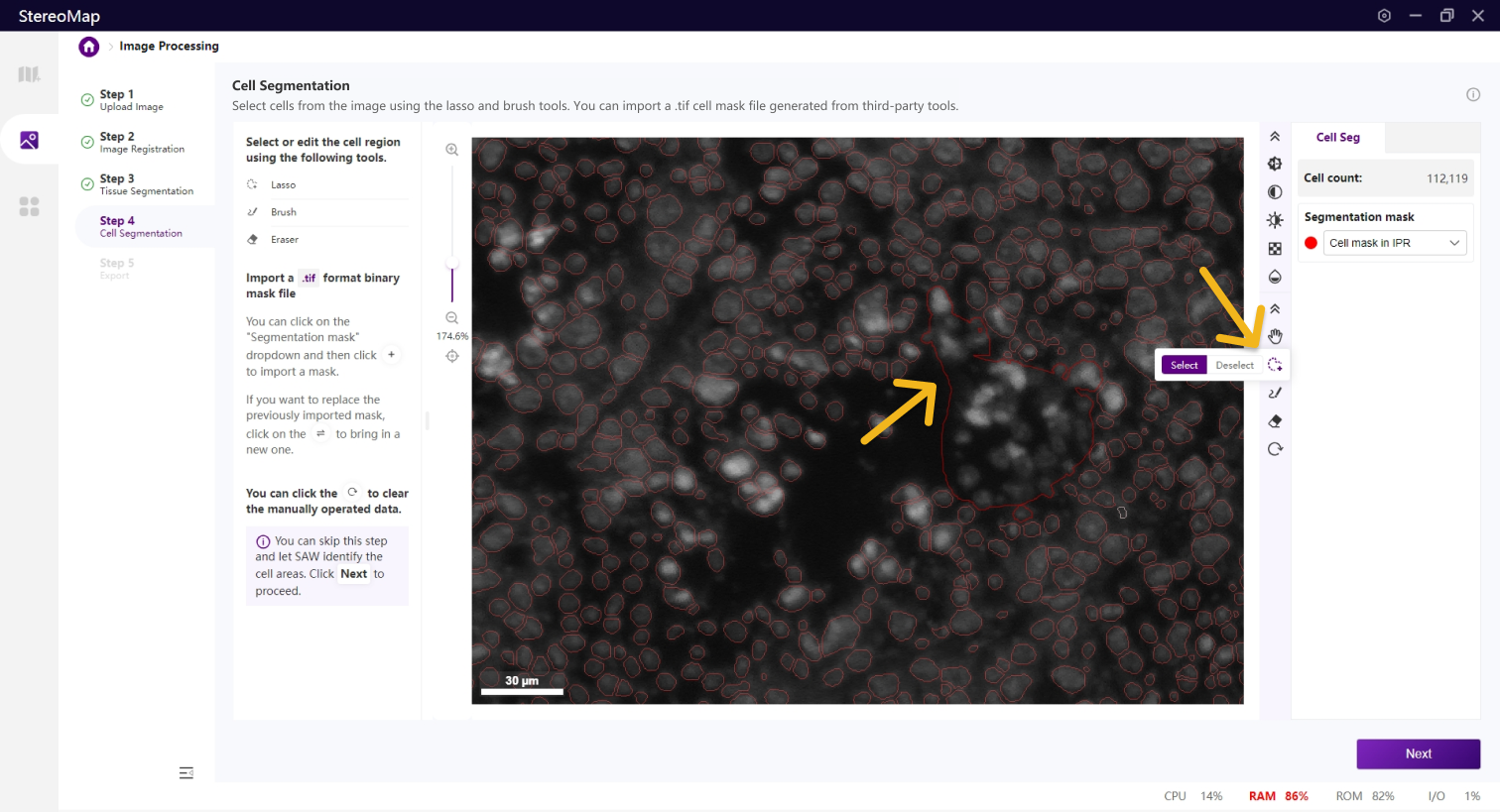Adjust contrast with the half-circle icon
Screen dimensions: 1500x812
(x=1275, y=192)
